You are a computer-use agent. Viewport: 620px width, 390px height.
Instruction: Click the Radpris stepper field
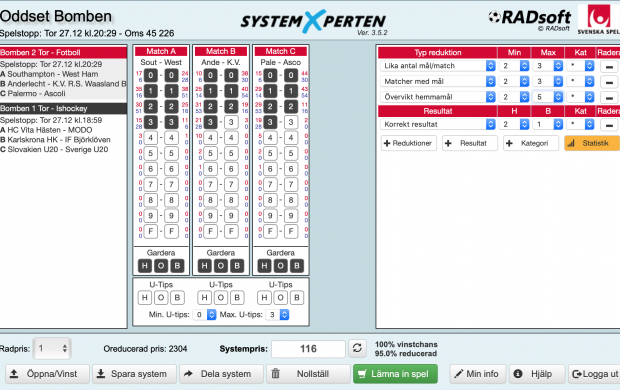click(52, 348)
